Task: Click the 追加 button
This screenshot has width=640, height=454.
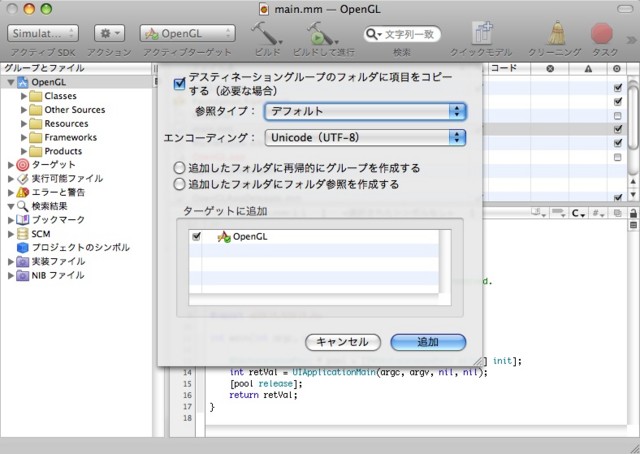Action: pos(428,342)
